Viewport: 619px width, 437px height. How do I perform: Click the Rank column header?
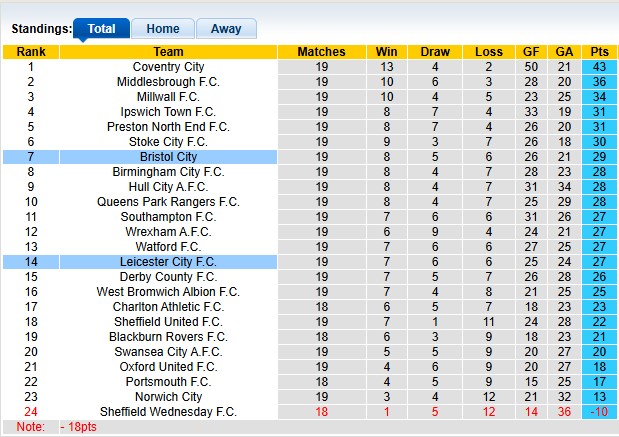pyautogui.click(x=30, y=52)
